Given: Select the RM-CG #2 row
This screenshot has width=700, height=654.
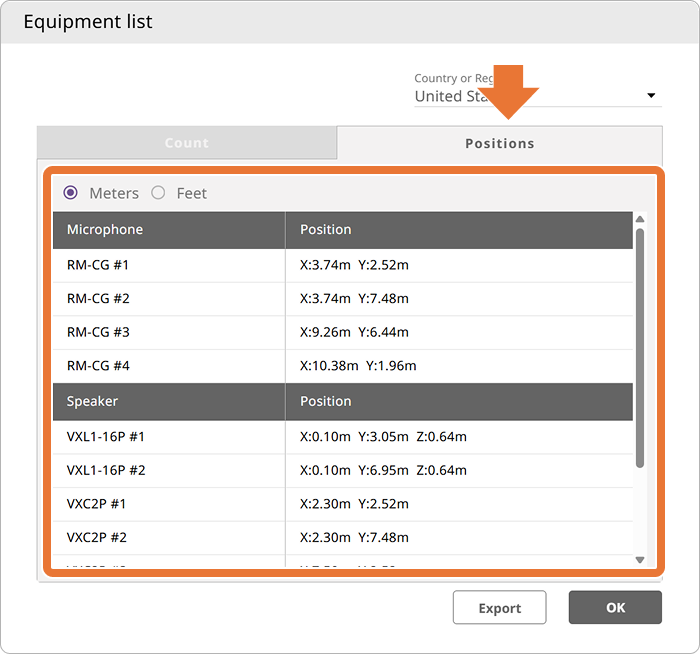Looking at the screenshot, I should (x=343, y=299).
